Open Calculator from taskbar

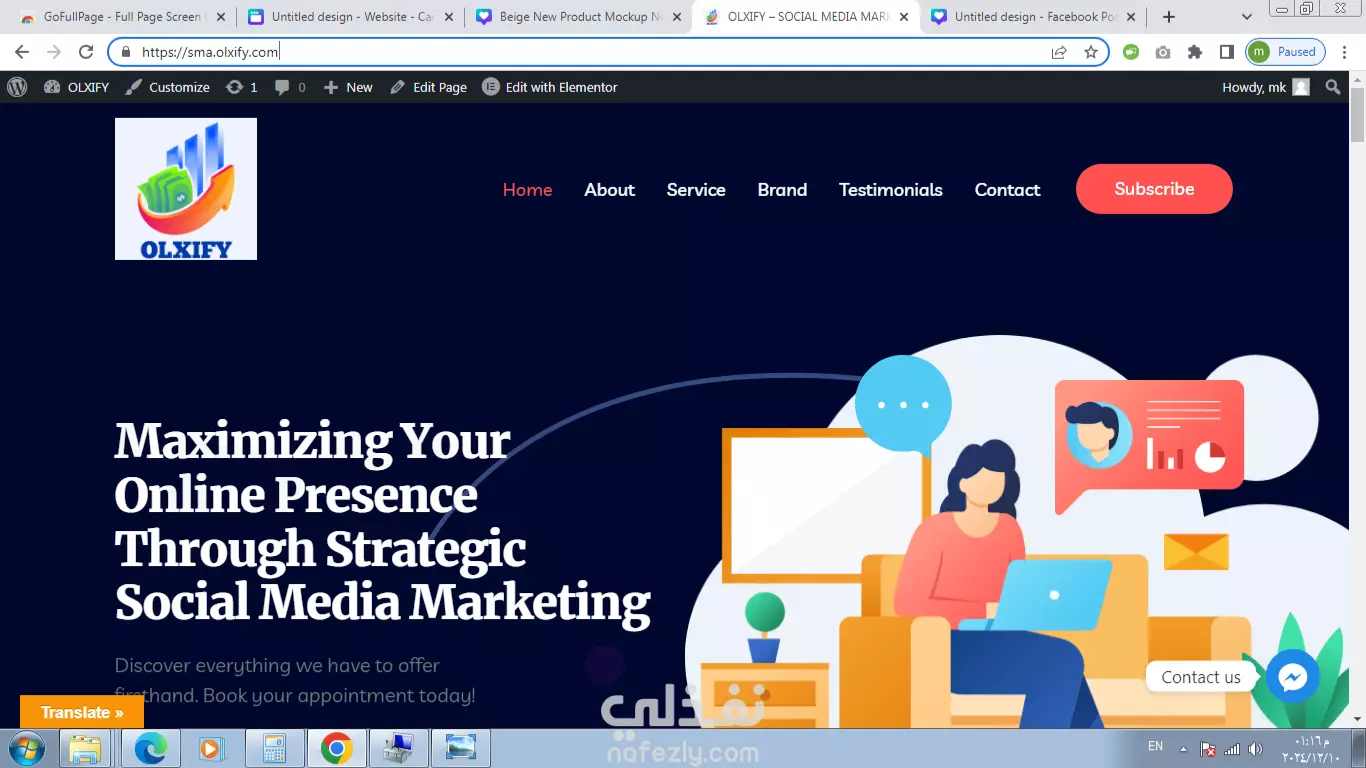[x=273, y=748]
